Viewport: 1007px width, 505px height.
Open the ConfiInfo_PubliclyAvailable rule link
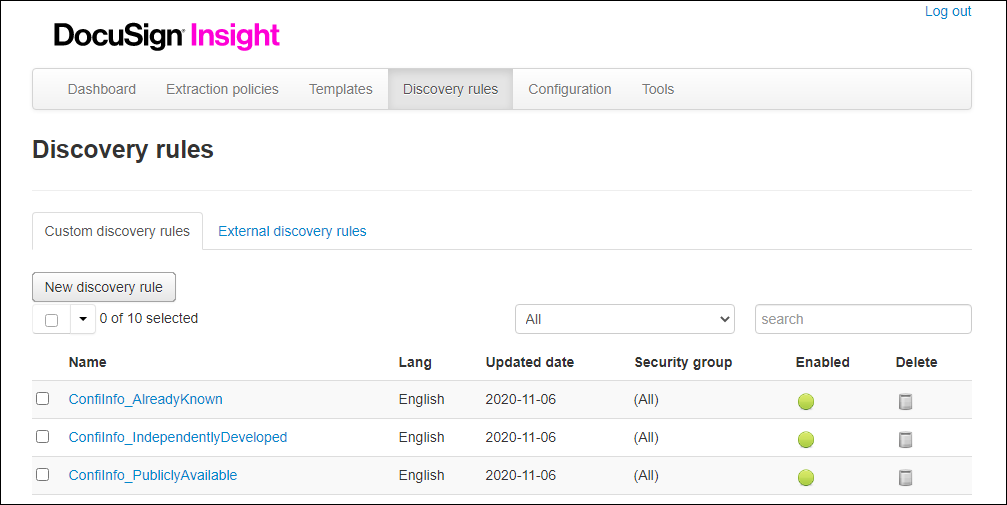pyautogui.click(x=153, y=475)
